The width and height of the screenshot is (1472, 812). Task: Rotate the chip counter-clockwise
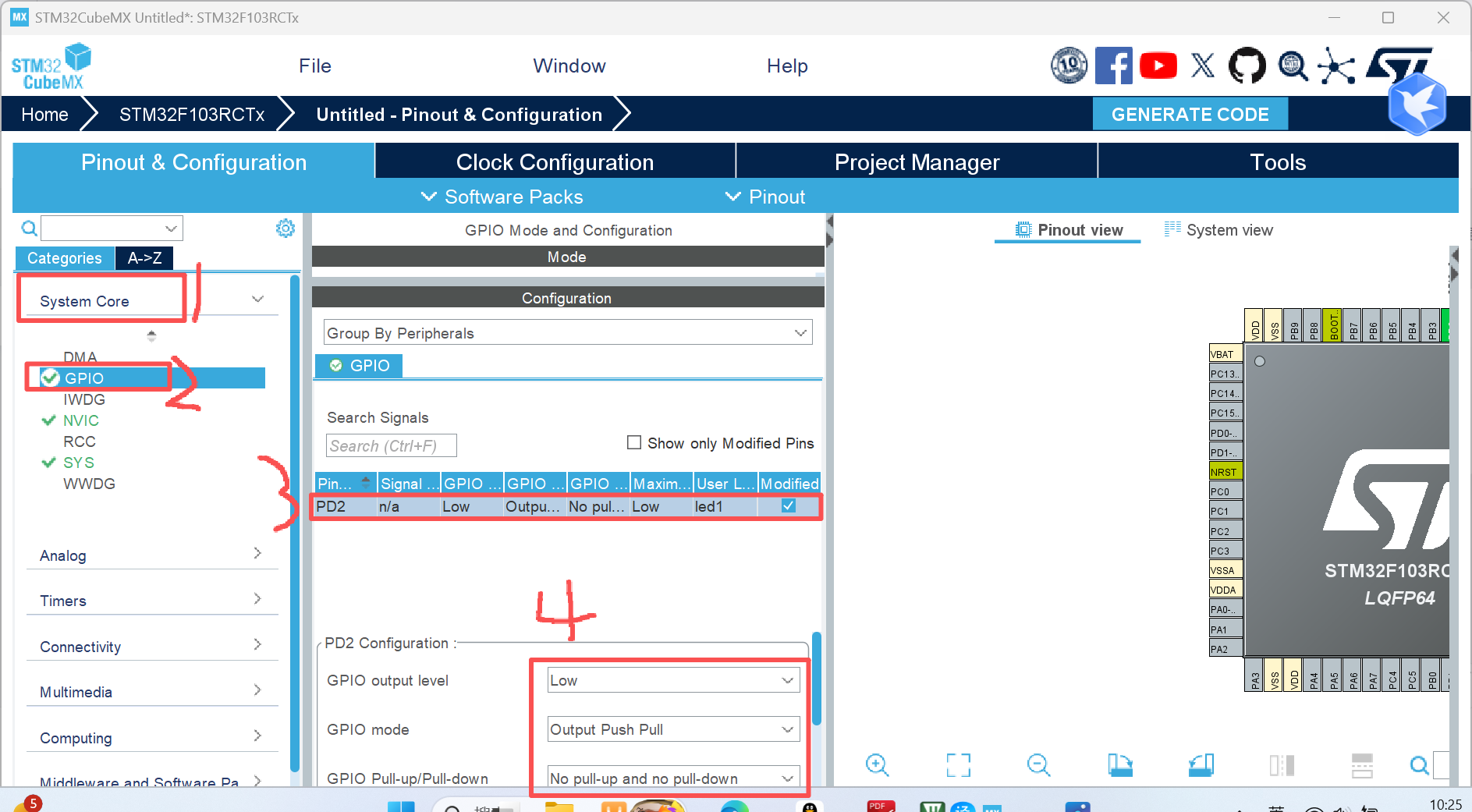[x=1201, y=764]
